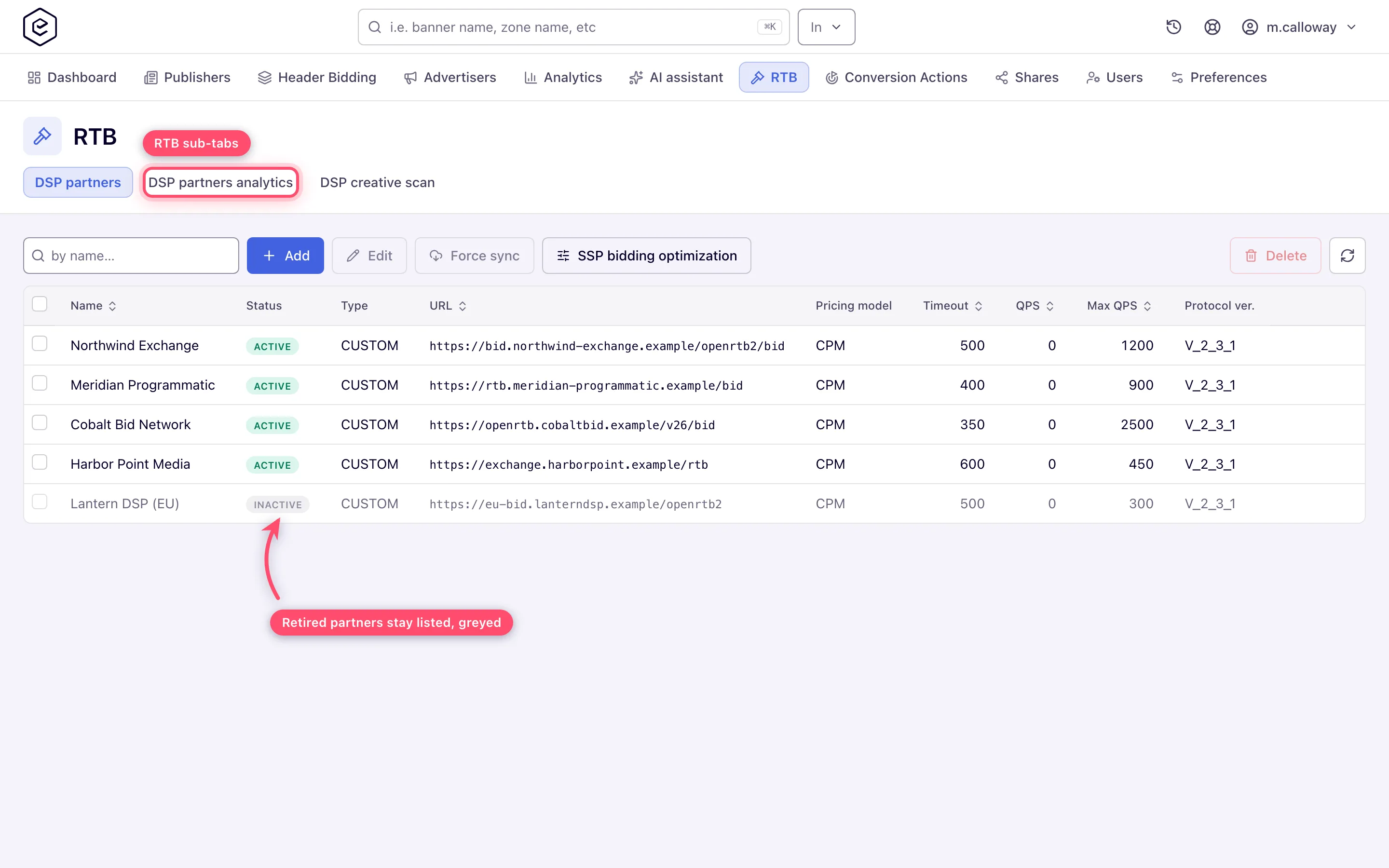Sort by Timeout column arrows
The image size is (1389, 868).
coord(979,306)
